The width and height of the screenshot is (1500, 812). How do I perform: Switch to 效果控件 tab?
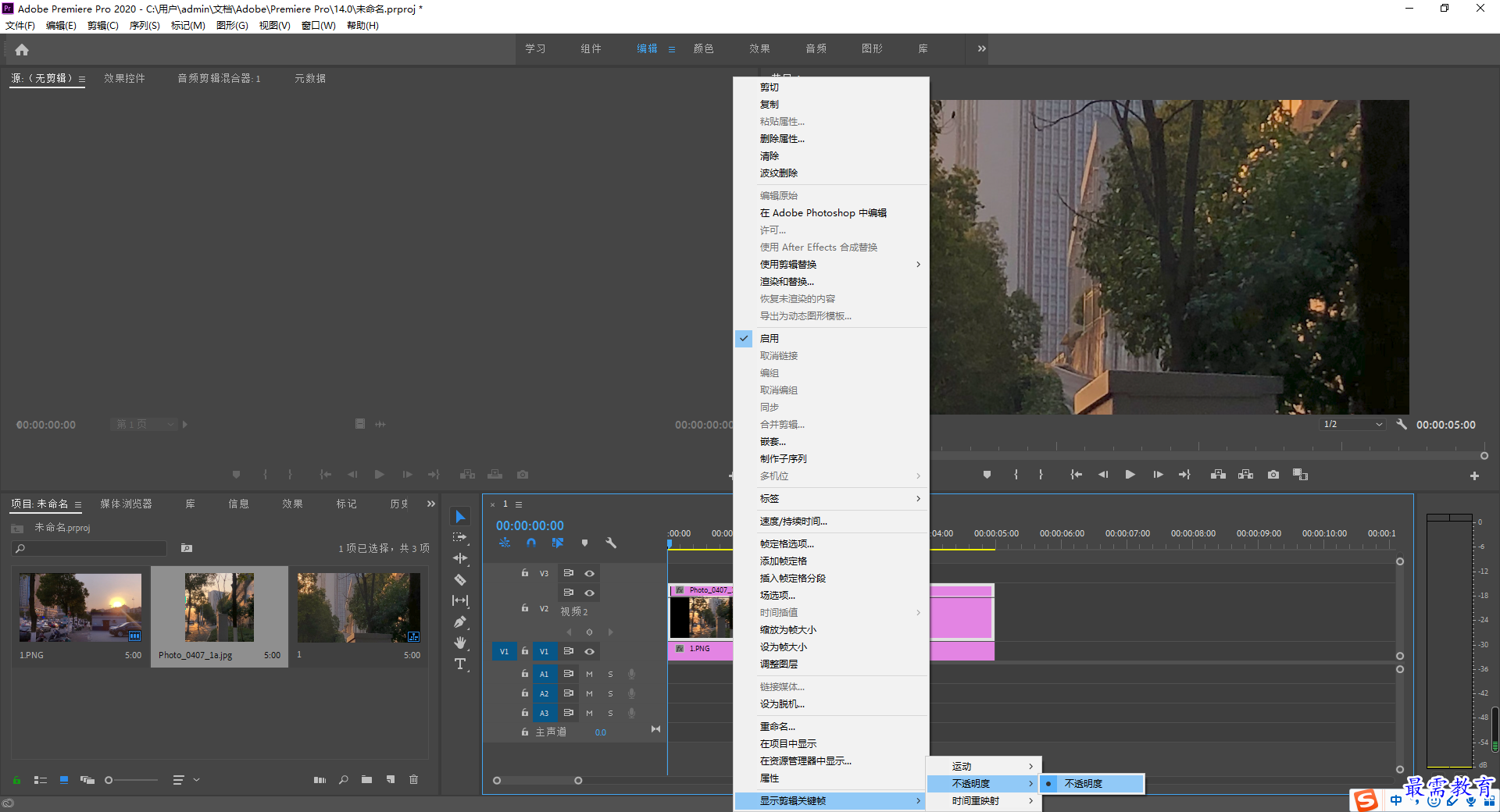pyautogui.click(x=125, y=78)
